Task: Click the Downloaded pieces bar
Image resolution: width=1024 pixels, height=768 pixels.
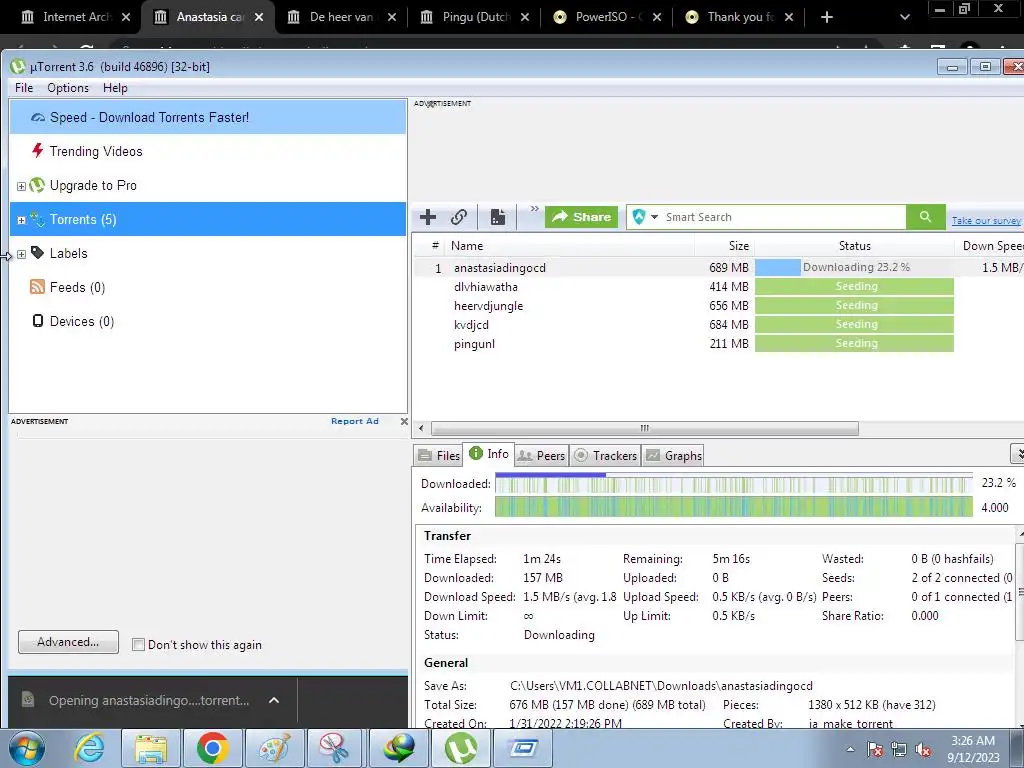Action: click(x=733, y=484)
